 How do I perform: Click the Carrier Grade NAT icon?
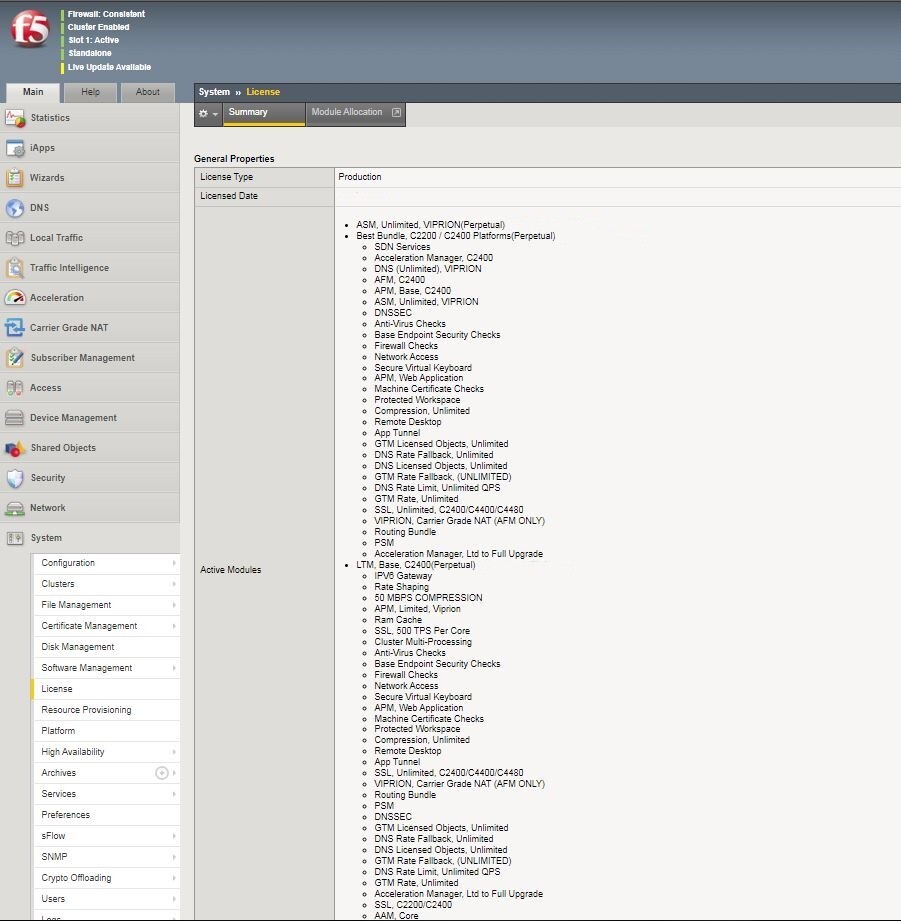(15, 328)
